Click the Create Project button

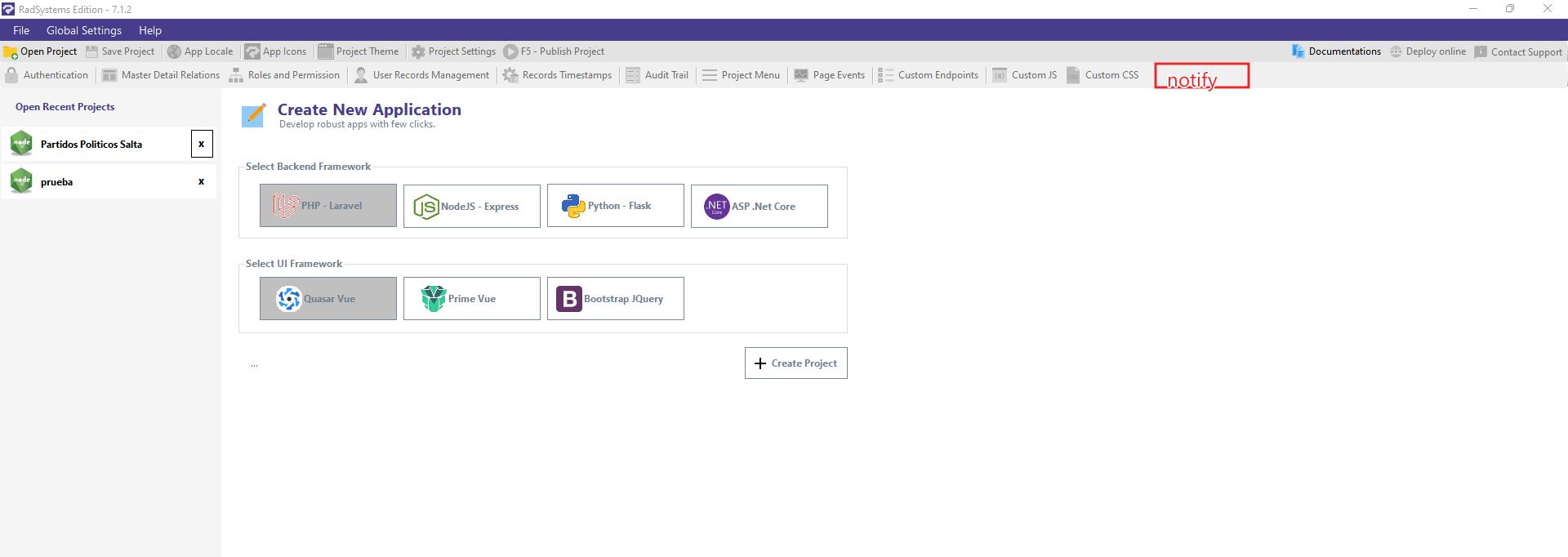click(x=795, y=363)
